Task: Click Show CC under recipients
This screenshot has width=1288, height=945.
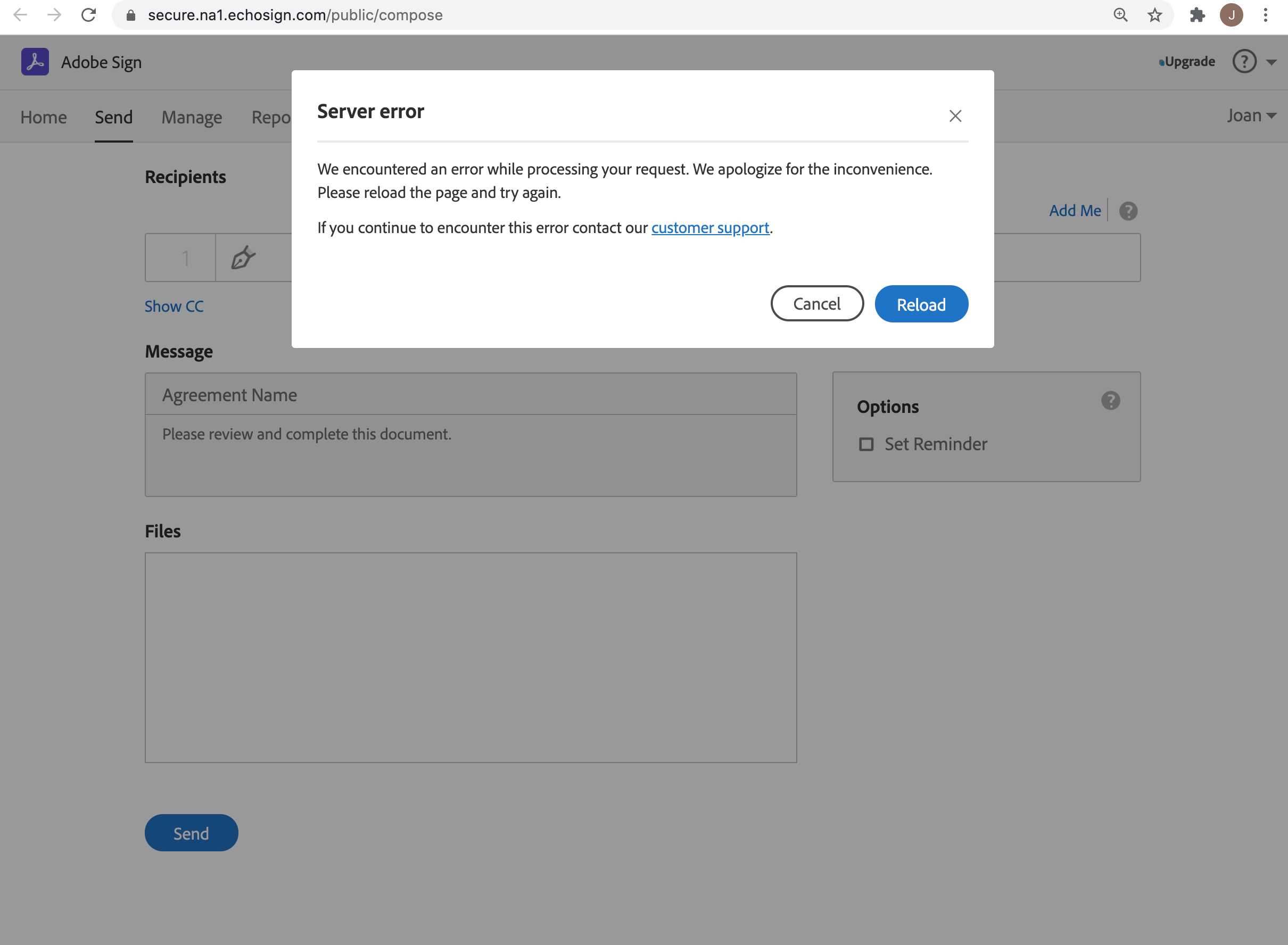Action: (x=174, y=306)
